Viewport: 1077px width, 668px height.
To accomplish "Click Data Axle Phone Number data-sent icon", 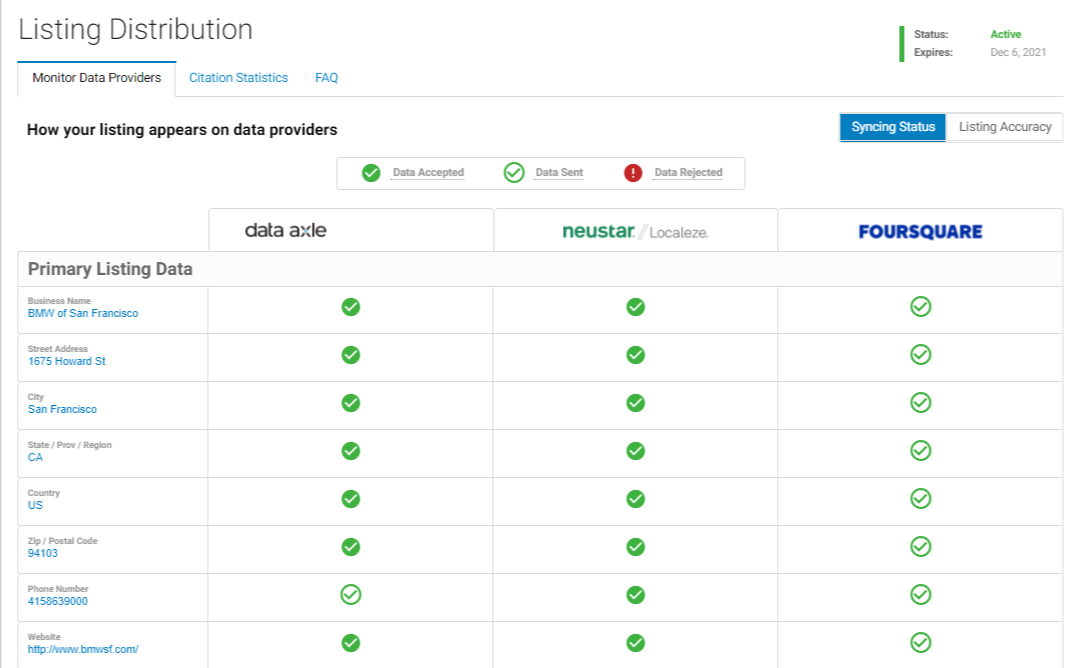I will coord(351,595).
